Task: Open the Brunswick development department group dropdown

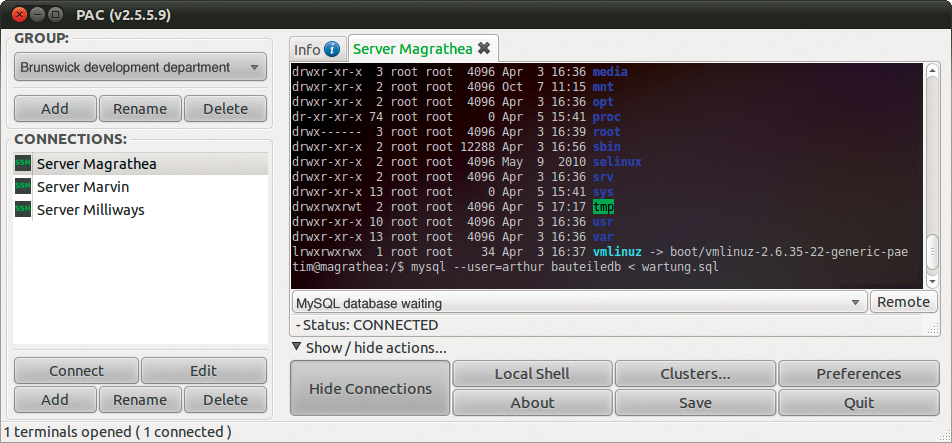Action: pyautogui.click(x=140, y=67)
